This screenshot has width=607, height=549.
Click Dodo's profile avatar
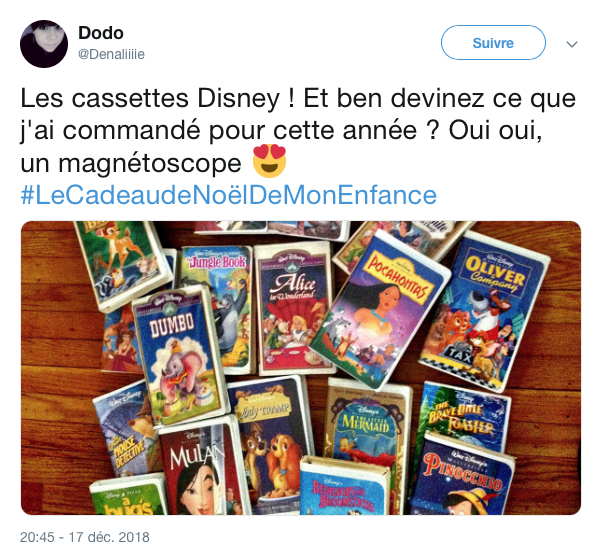tap(44, 44)
